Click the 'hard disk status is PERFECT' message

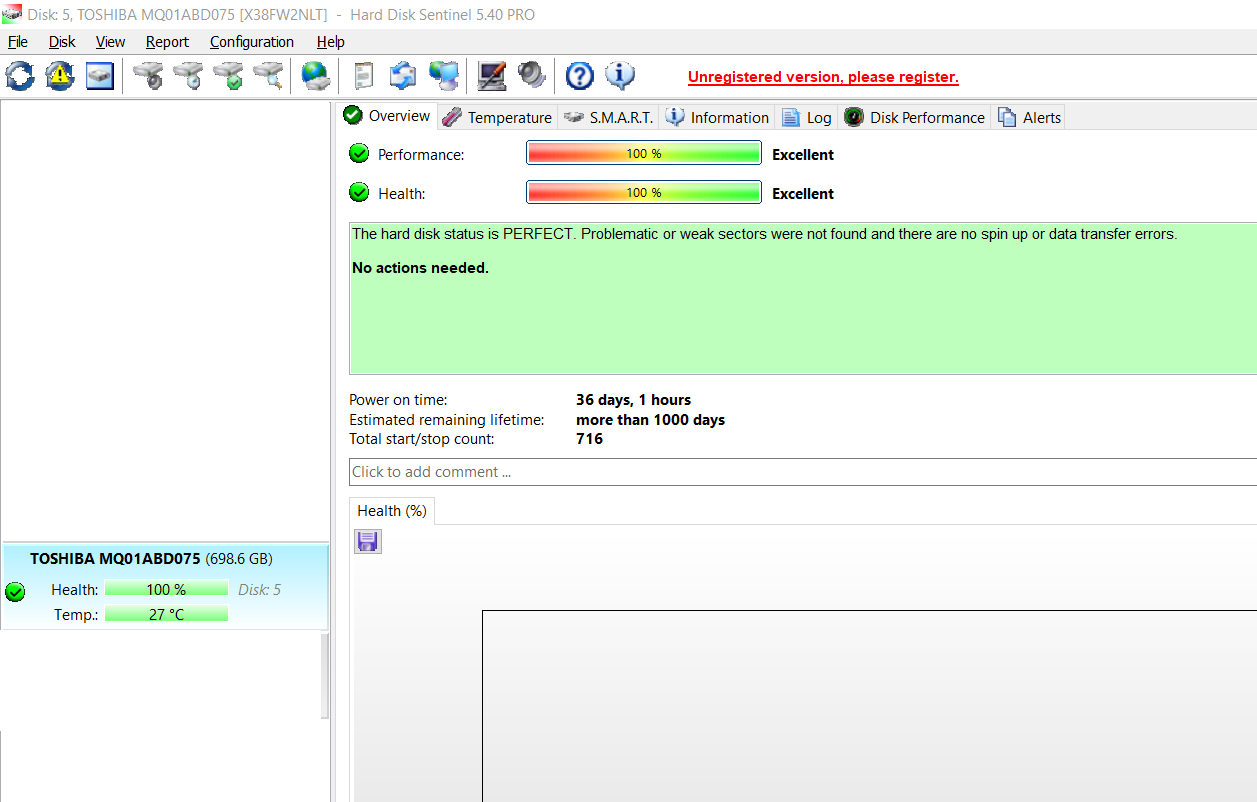[x=765, y=234]
